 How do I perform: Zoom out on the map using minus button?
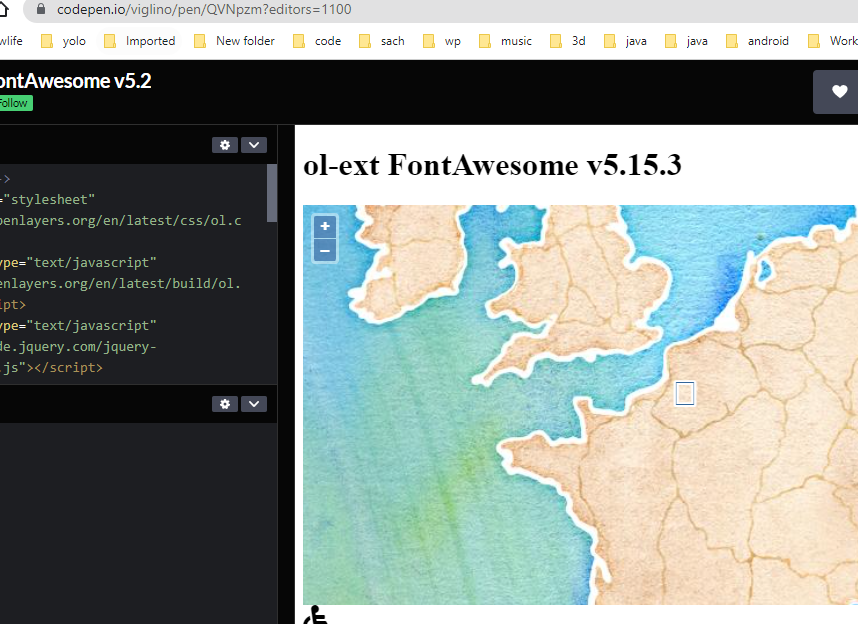coord(324,250)
